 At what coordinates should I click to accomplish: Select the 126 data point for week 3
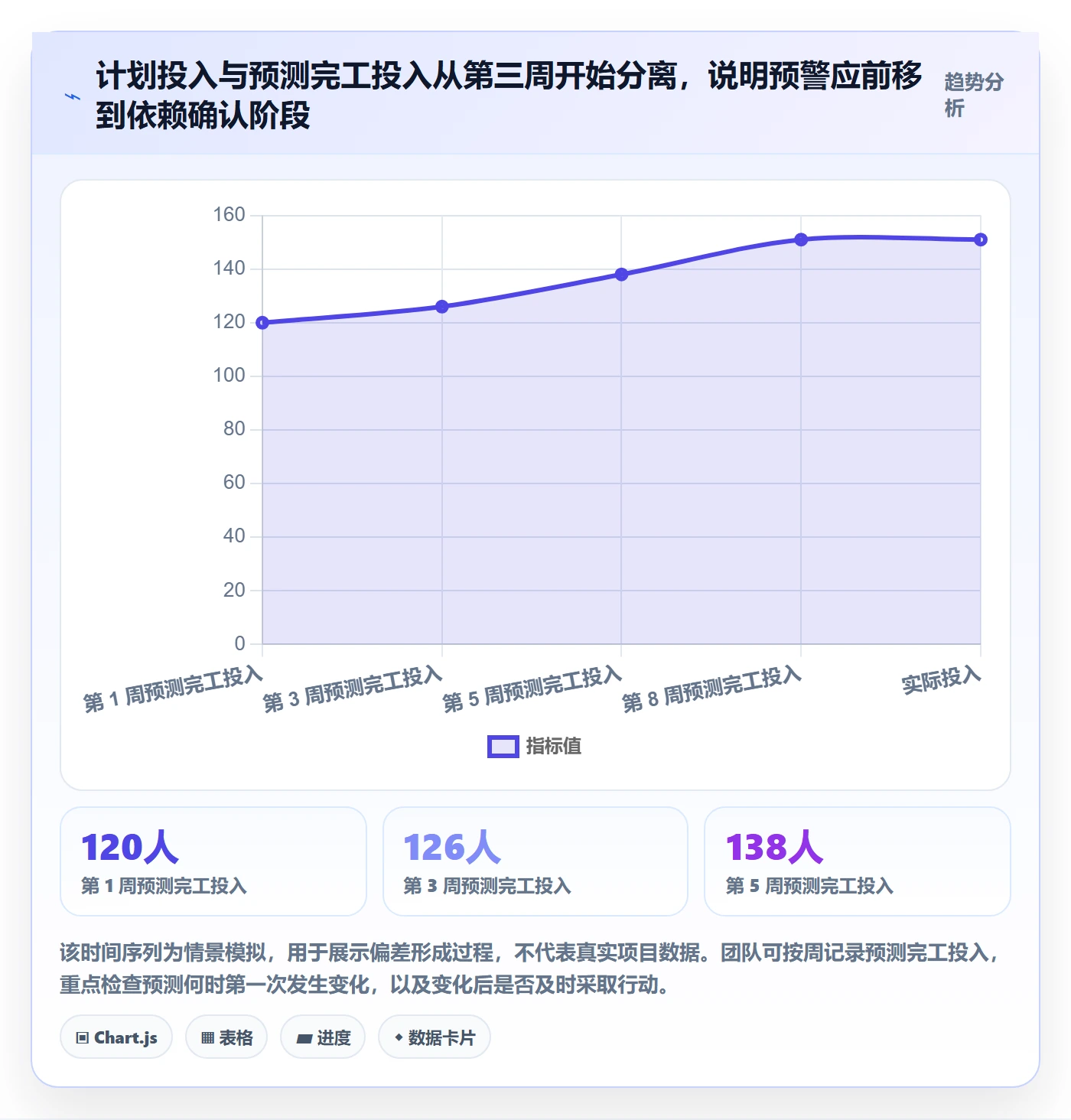coord(442,307)
